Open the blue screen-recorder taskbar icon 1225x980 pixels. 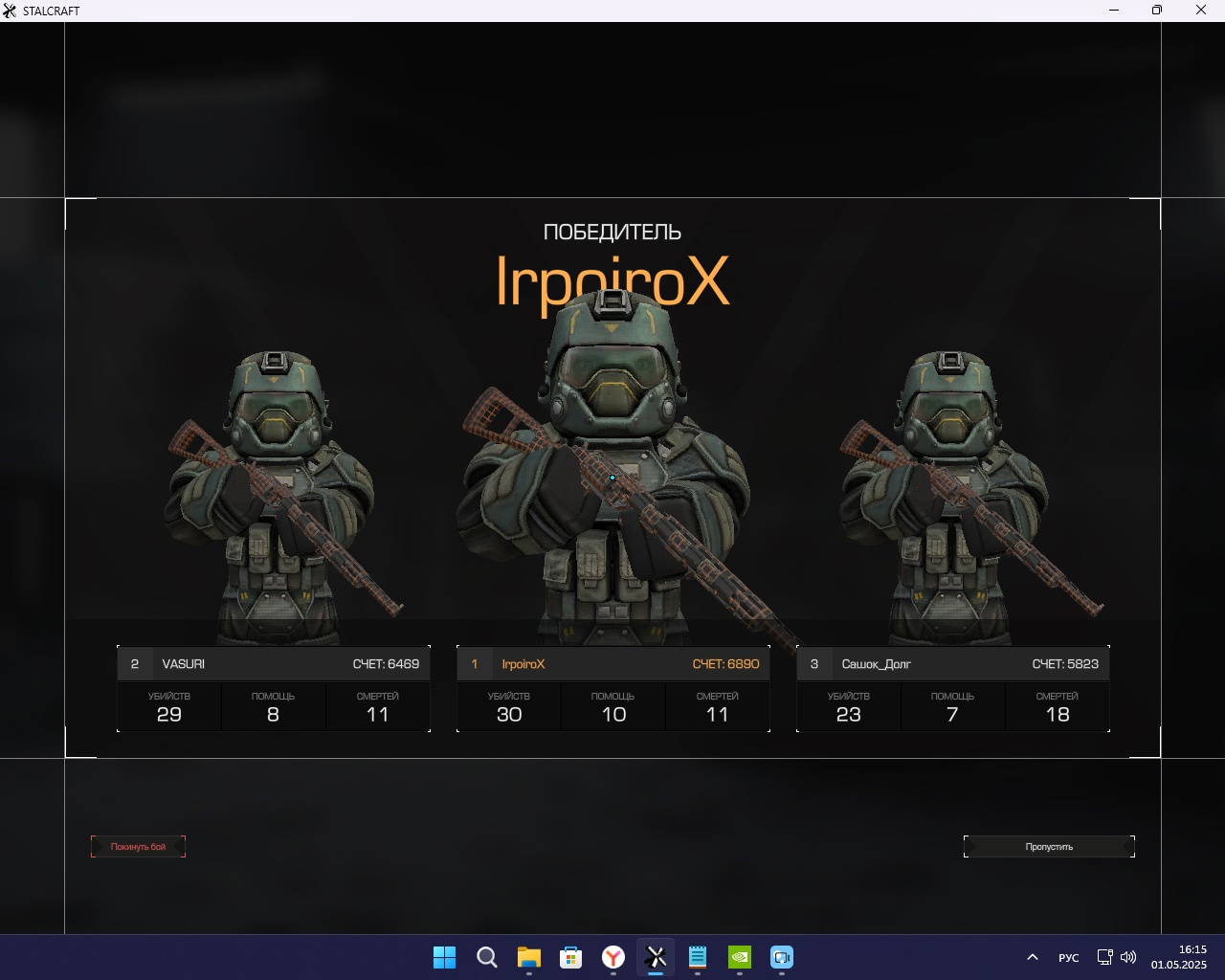pos(782,957)
